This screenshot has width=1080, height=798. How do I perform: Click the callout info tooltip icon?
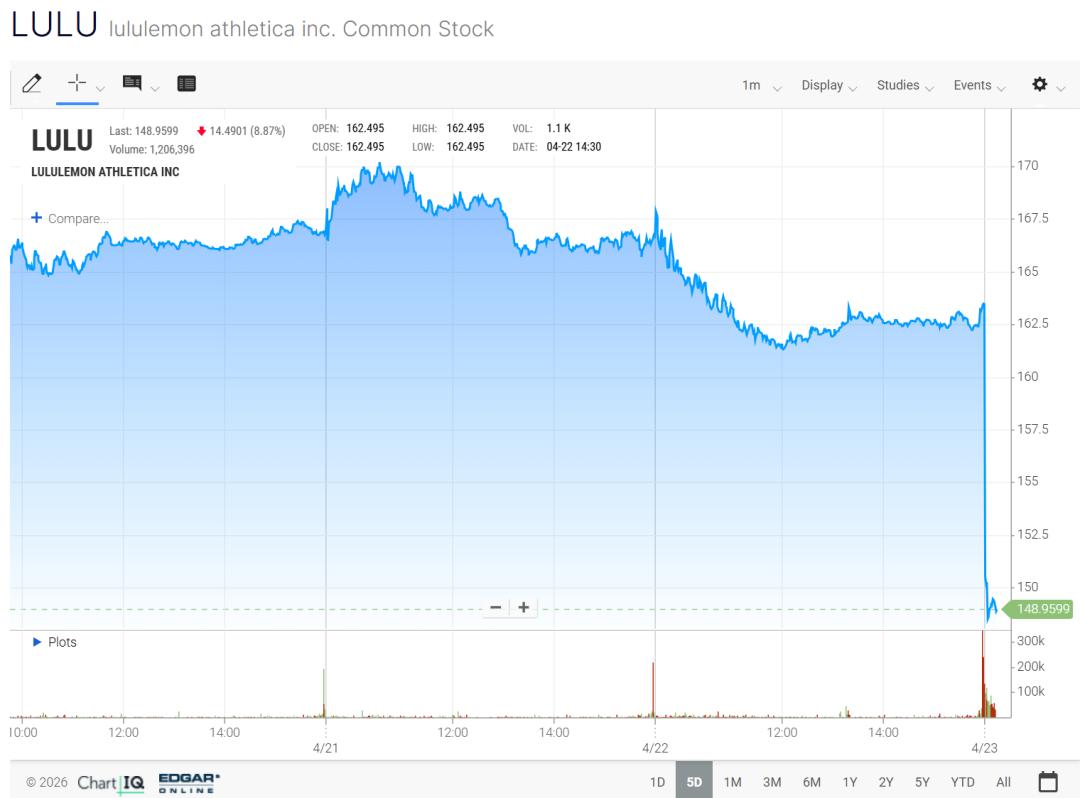pos(132,85)
